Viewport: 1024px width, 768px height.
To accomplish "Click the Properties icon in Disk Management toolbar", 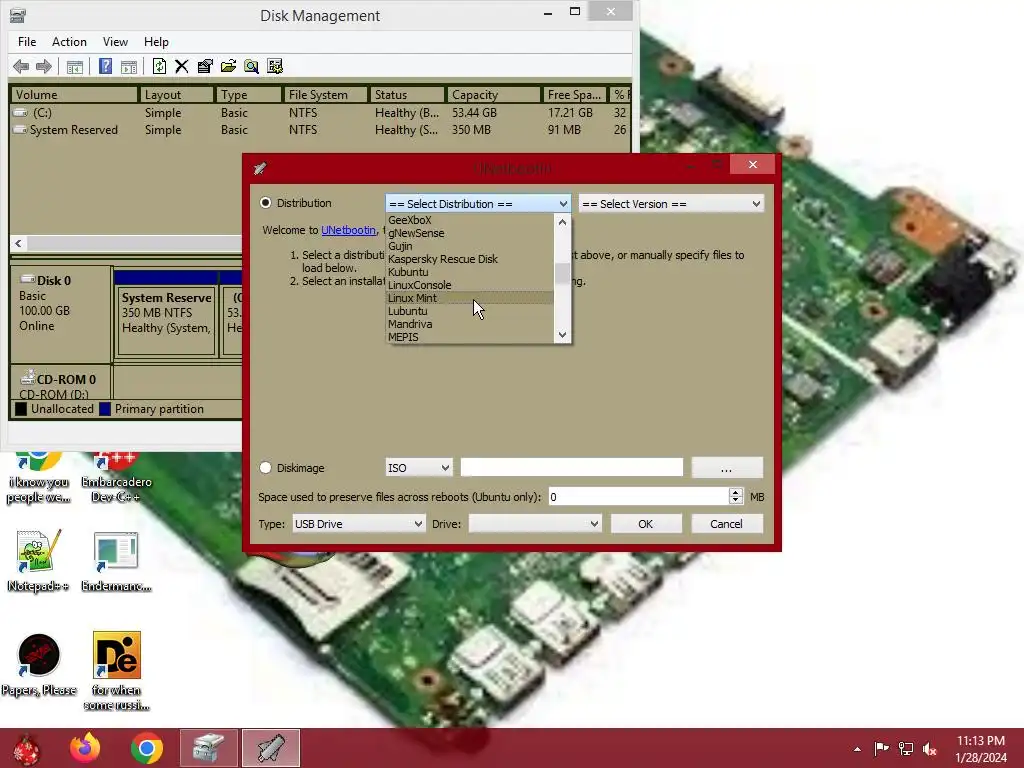I will [205, 66].
